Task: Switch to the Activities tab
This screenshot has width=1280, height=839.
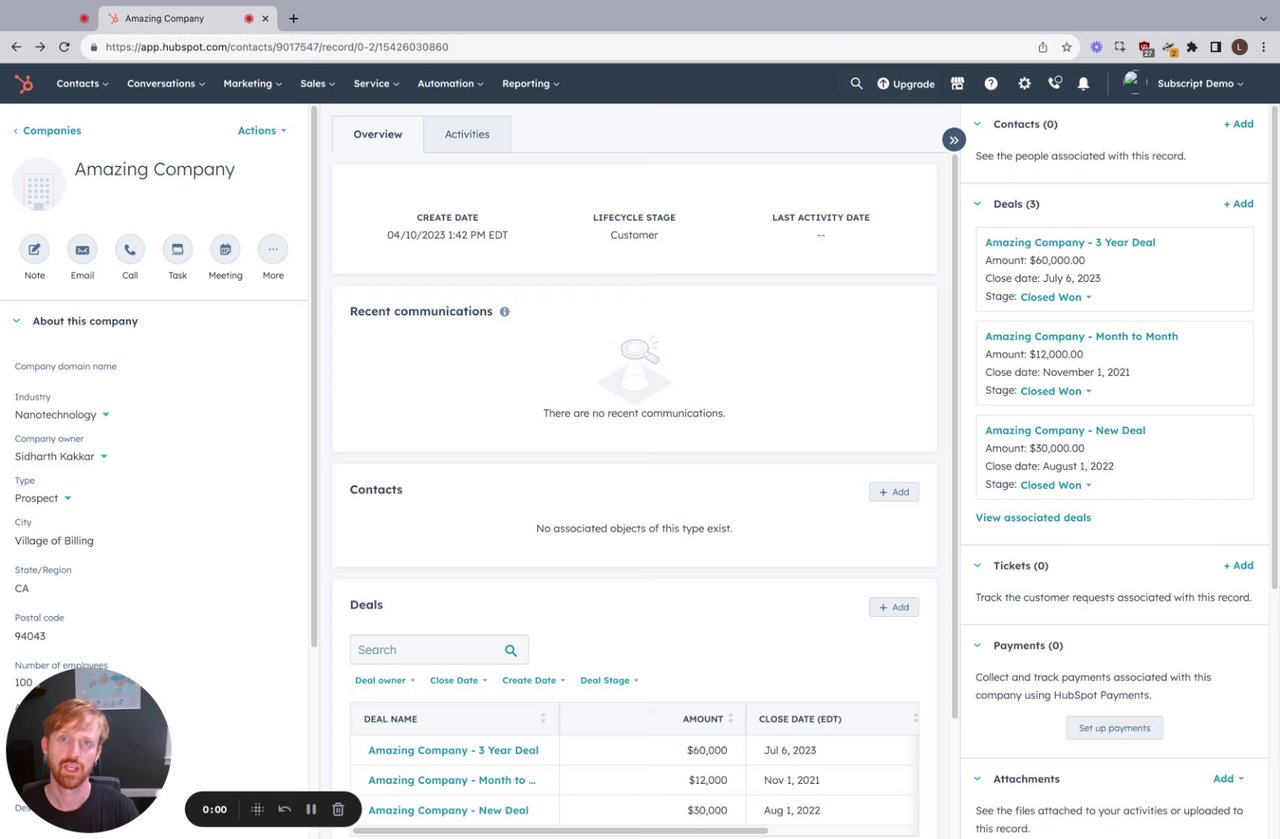Action: (x=467, y=134)
